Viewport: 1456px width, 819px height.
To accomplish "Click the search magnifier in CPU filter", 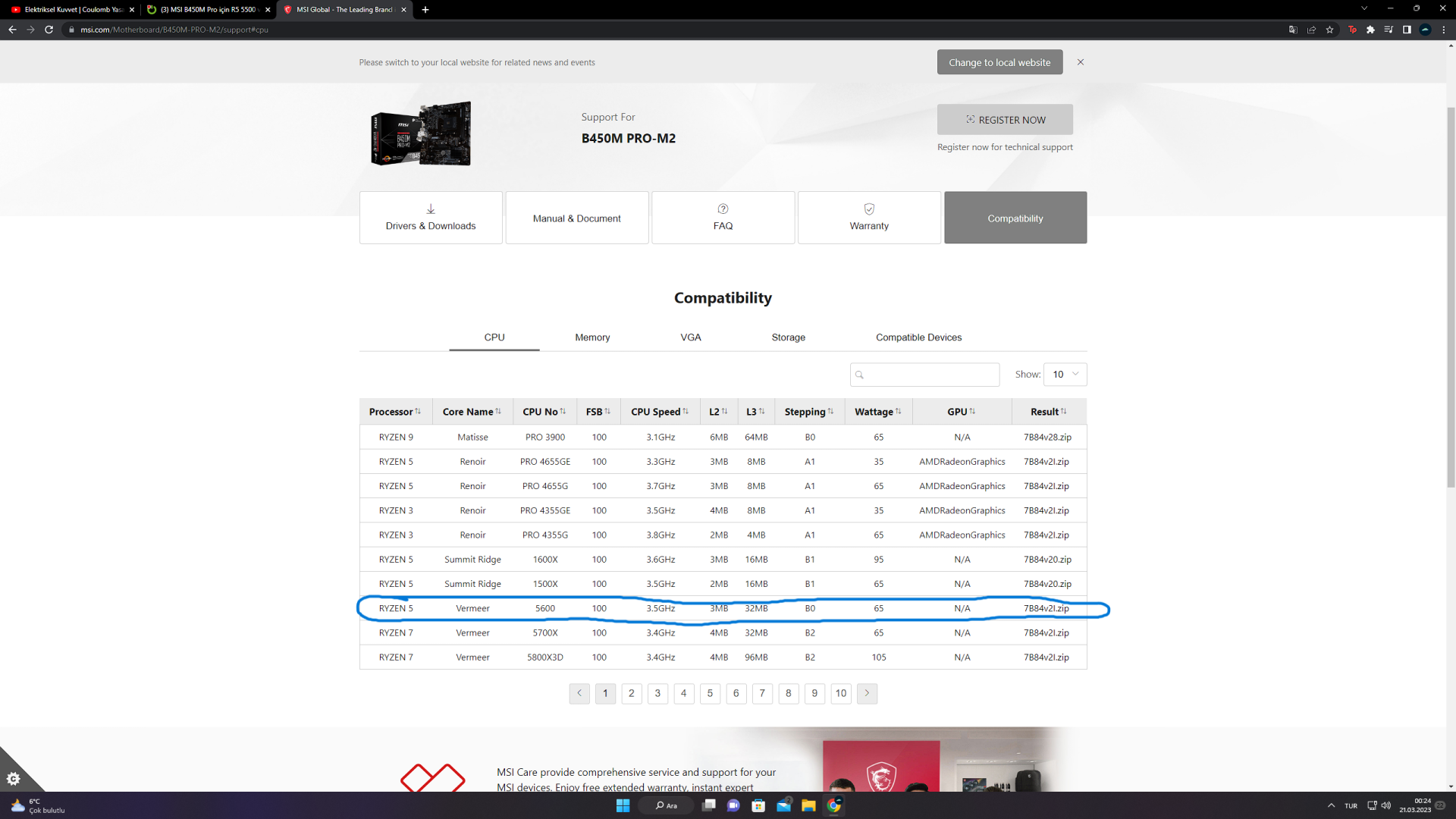I will [859, 375].
